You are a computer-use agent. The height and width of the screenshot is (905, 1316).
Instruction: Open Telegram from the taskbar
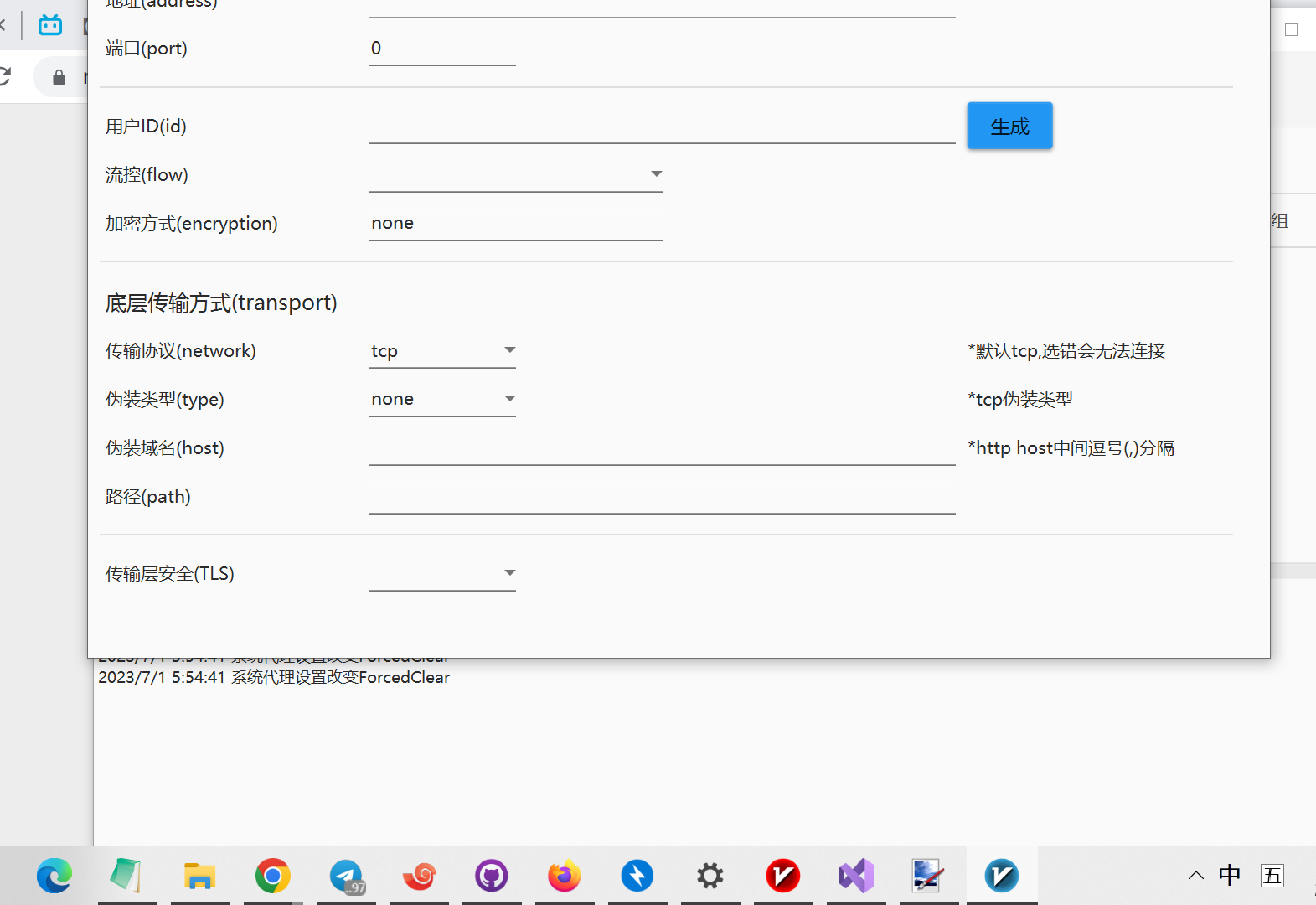[346, 877]
